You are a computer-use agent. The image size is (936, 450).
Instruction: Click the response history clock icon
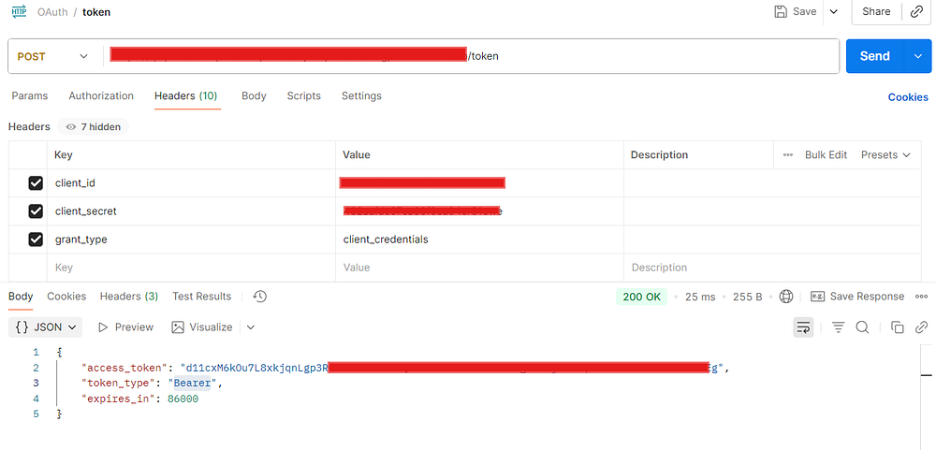(x=260, y=296)
